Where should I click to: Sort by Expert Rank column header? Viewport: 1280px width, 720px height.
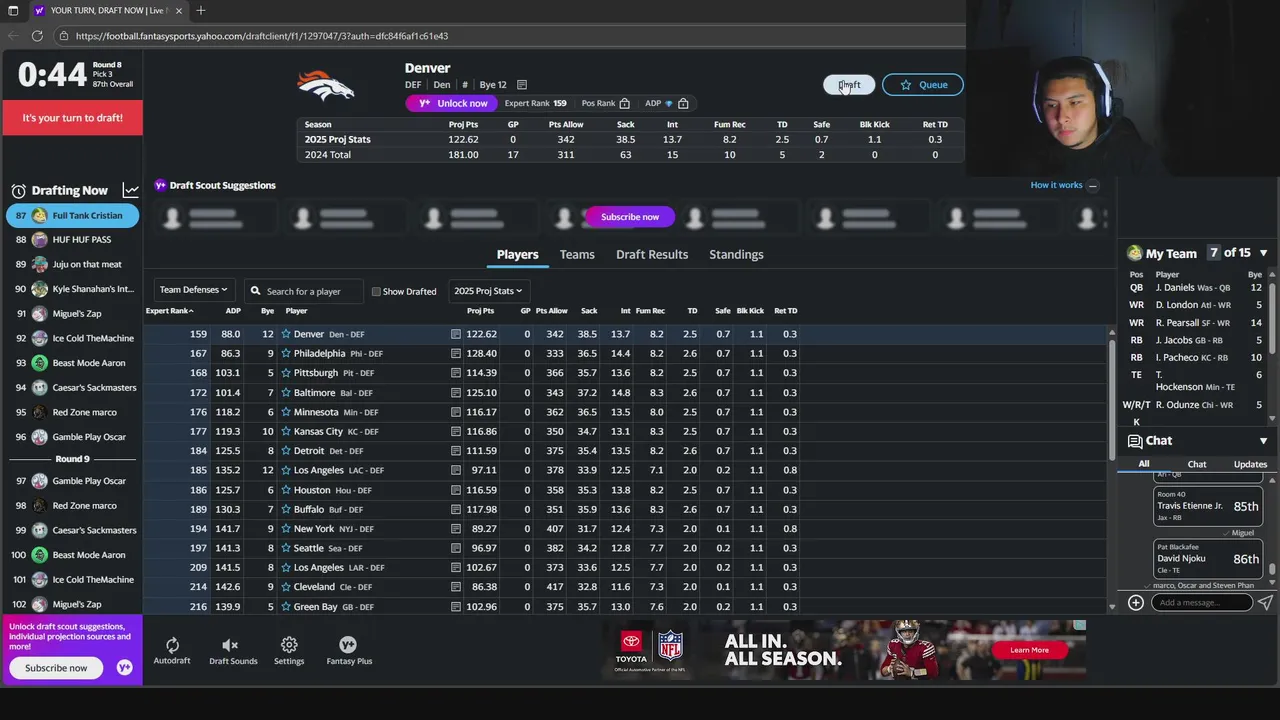(169, 311)
